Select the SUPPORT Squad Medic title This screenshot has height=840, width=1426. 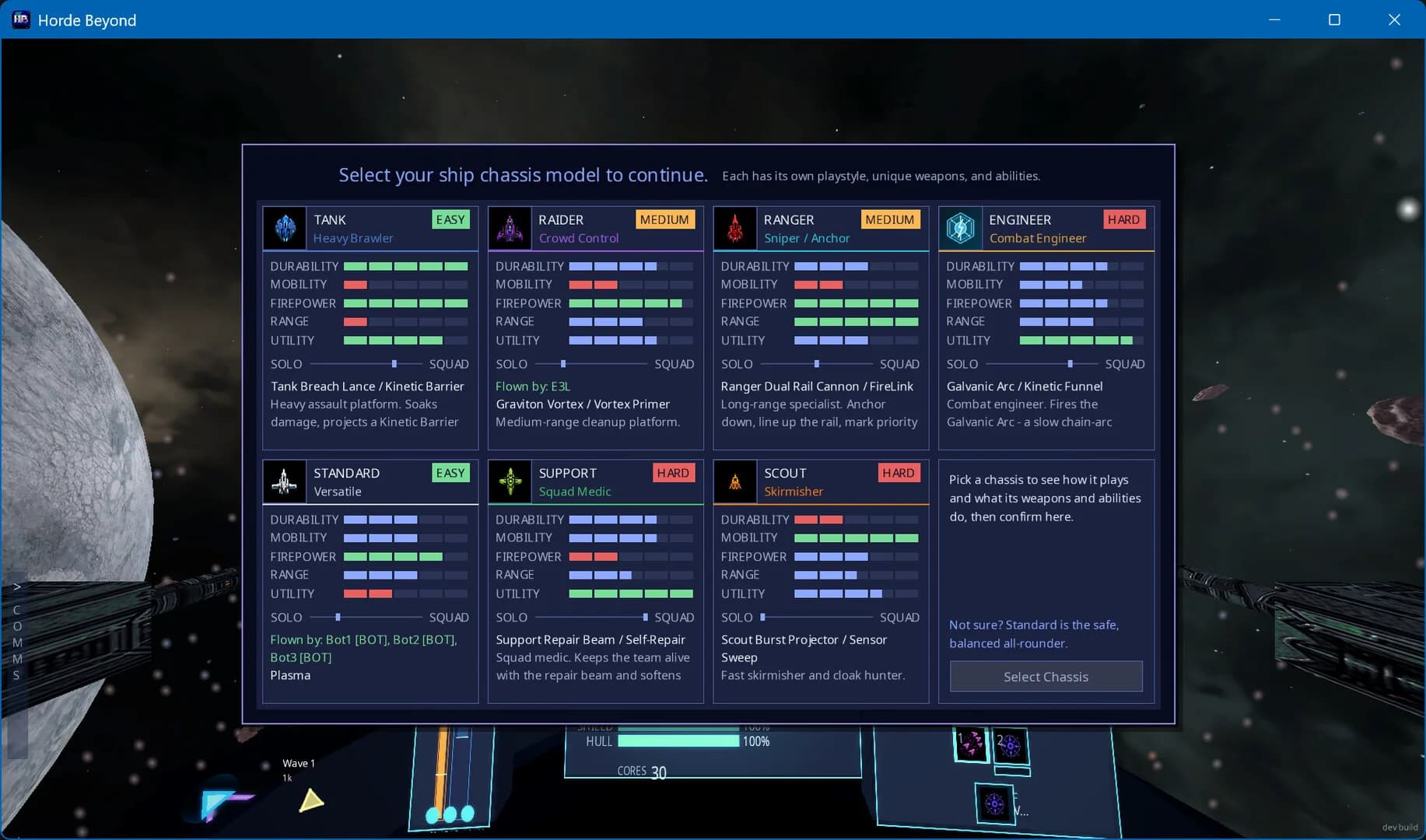tap(575, 482)
